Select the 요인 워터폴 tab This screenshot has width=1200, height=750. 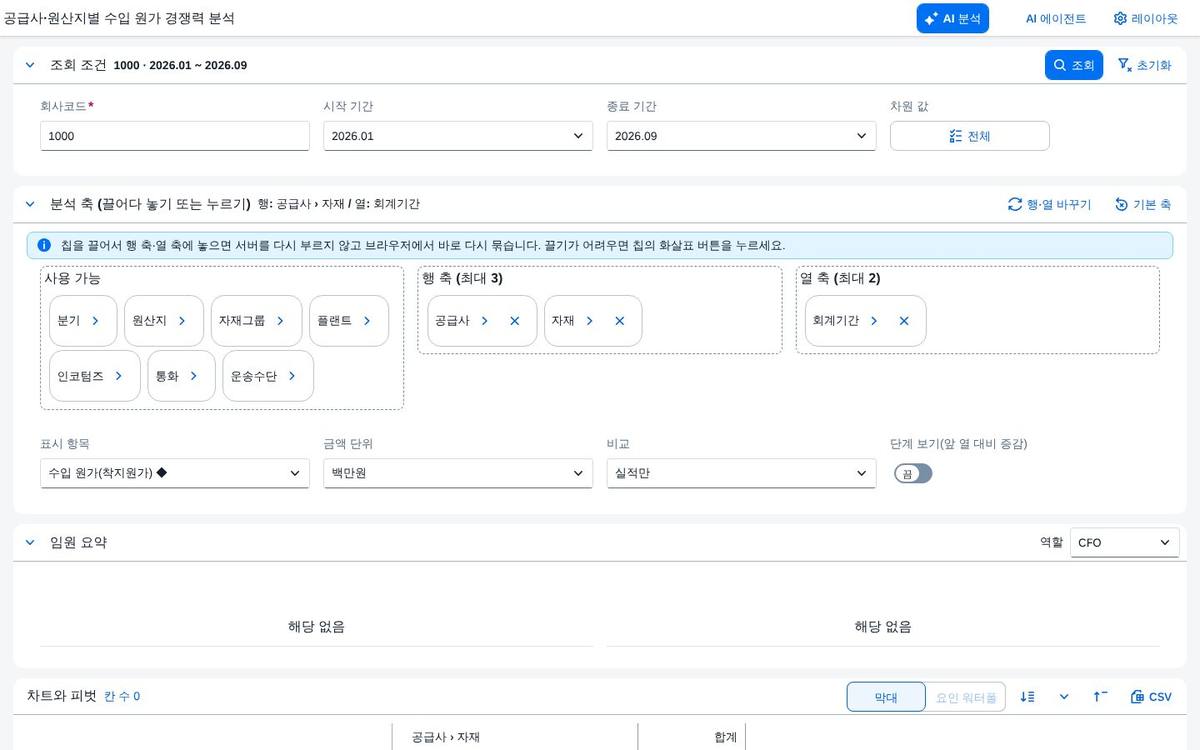(966, 697)
